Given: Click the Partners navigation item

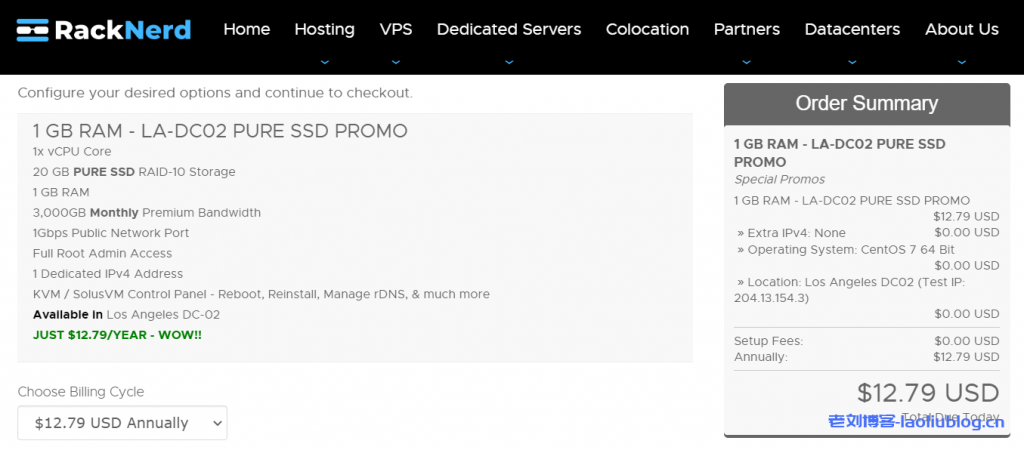Looking at the screenshot, I should (746, 29).
